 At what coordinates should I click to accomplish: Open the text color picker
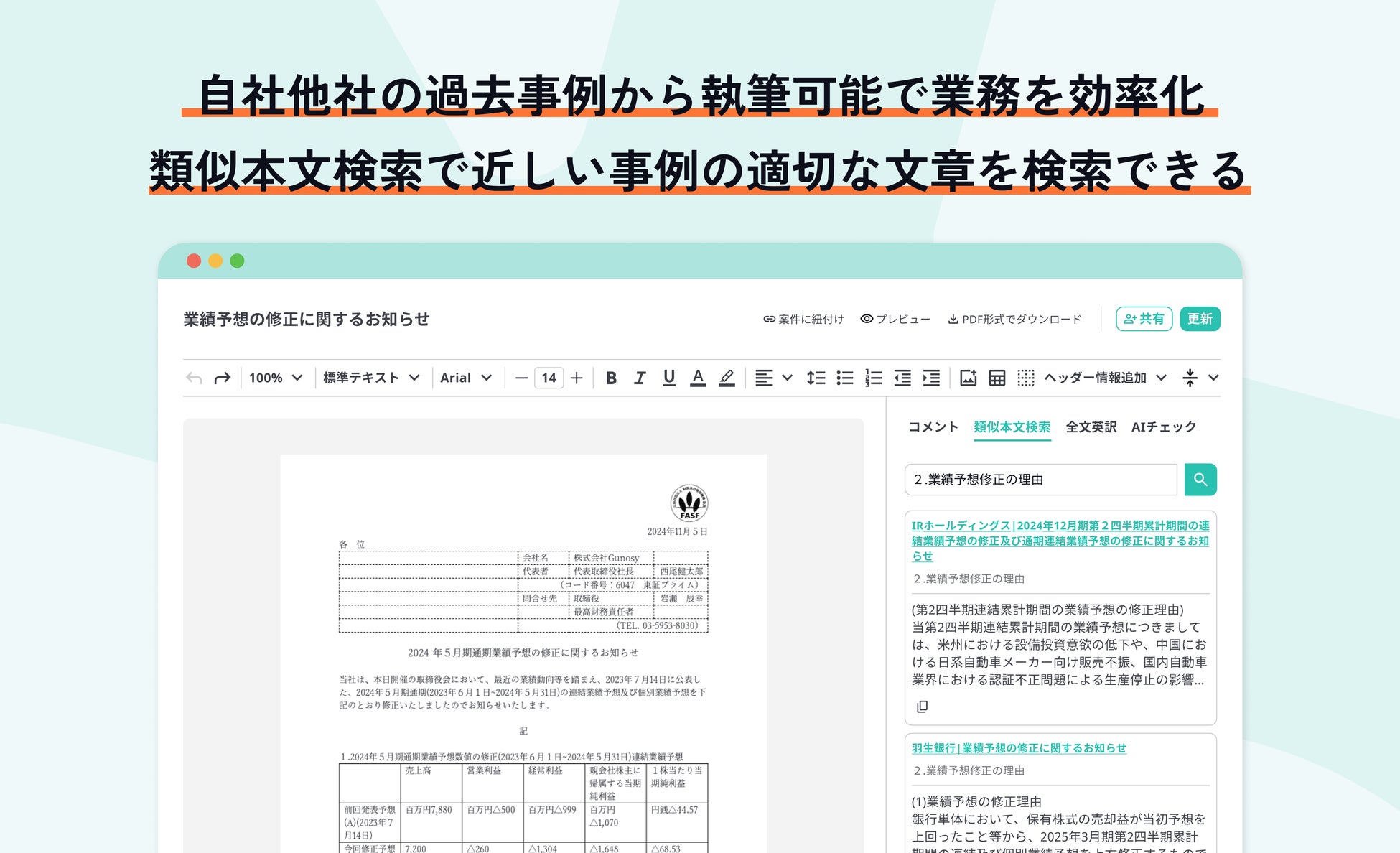pos(697,378)
